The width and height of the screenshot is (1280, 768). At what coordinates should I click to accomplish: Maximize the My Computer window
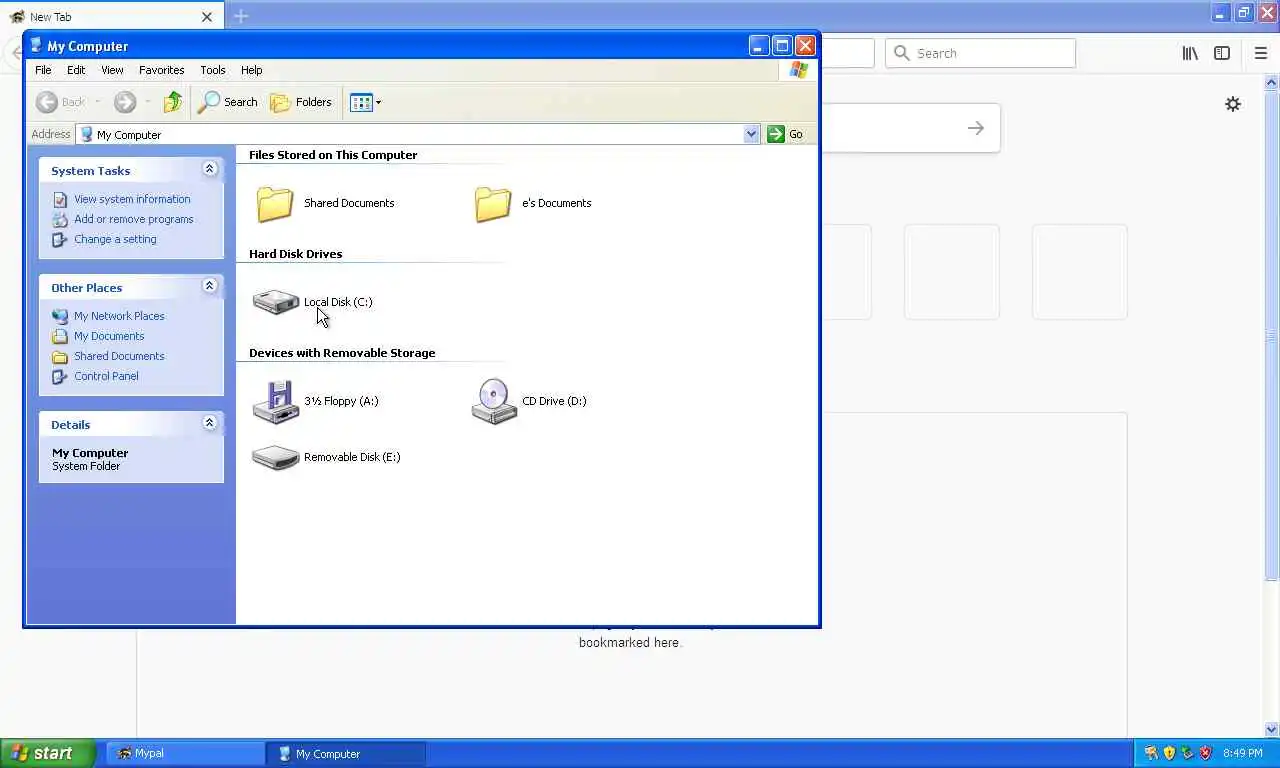click(782, 45)
